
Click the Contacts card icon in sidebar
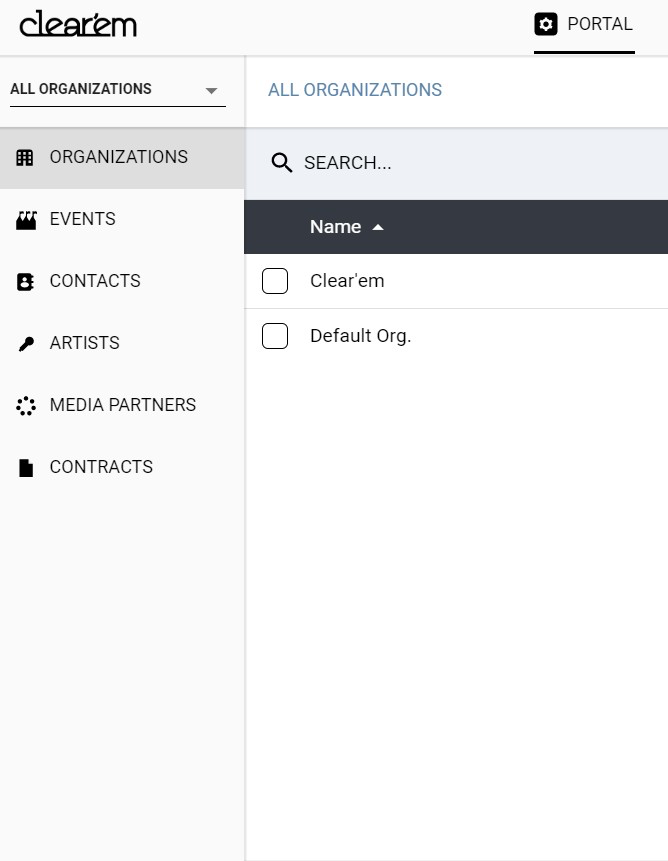pos(26,282)
